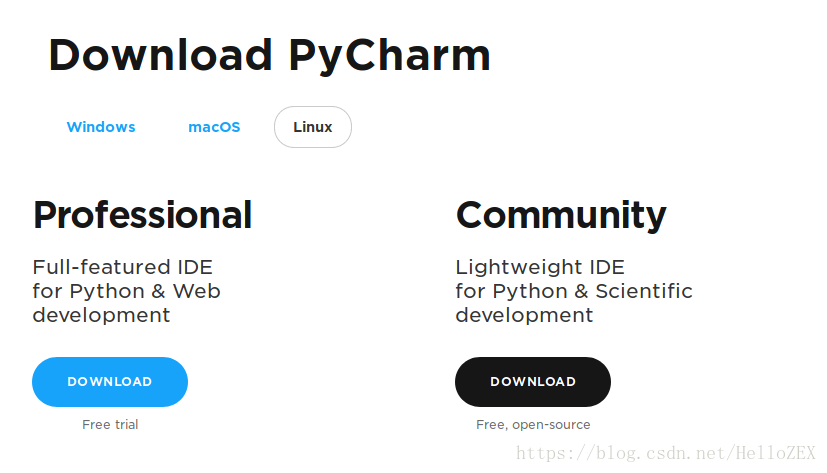Click the word "Download" in page title
Viewport: 827px width, 473px height.
160,55
